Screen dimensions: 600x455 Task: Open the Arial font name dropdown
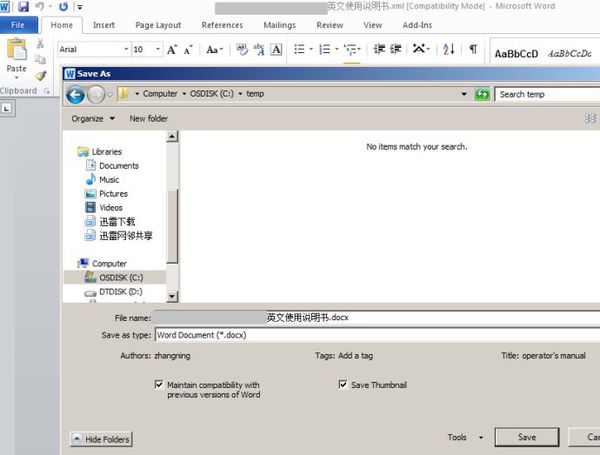coord(126,49)
